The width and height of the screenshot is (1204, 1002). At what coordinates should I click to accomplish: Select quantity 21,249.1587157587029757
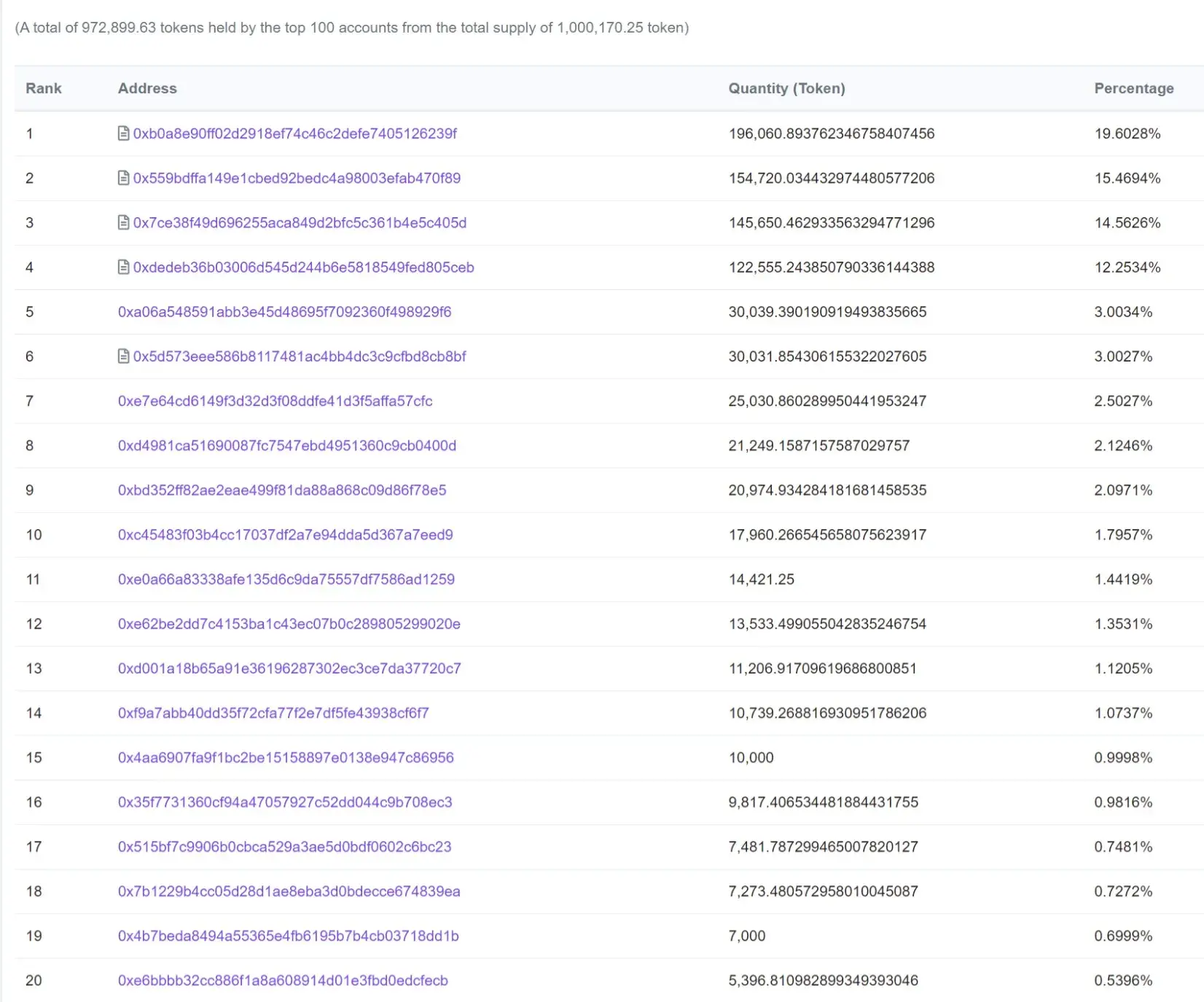pos(819,445)
